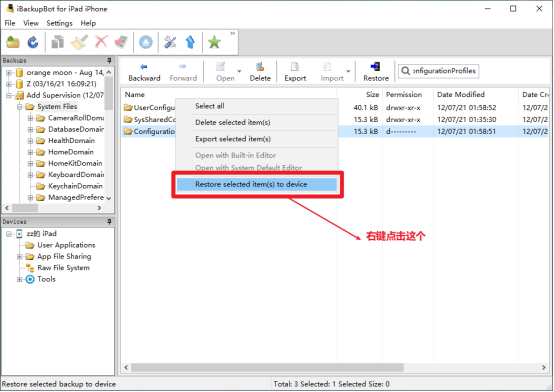Pin the Backups panel
Image resolution: width=554 pixels, height=392 pixels.
(109, 60)
